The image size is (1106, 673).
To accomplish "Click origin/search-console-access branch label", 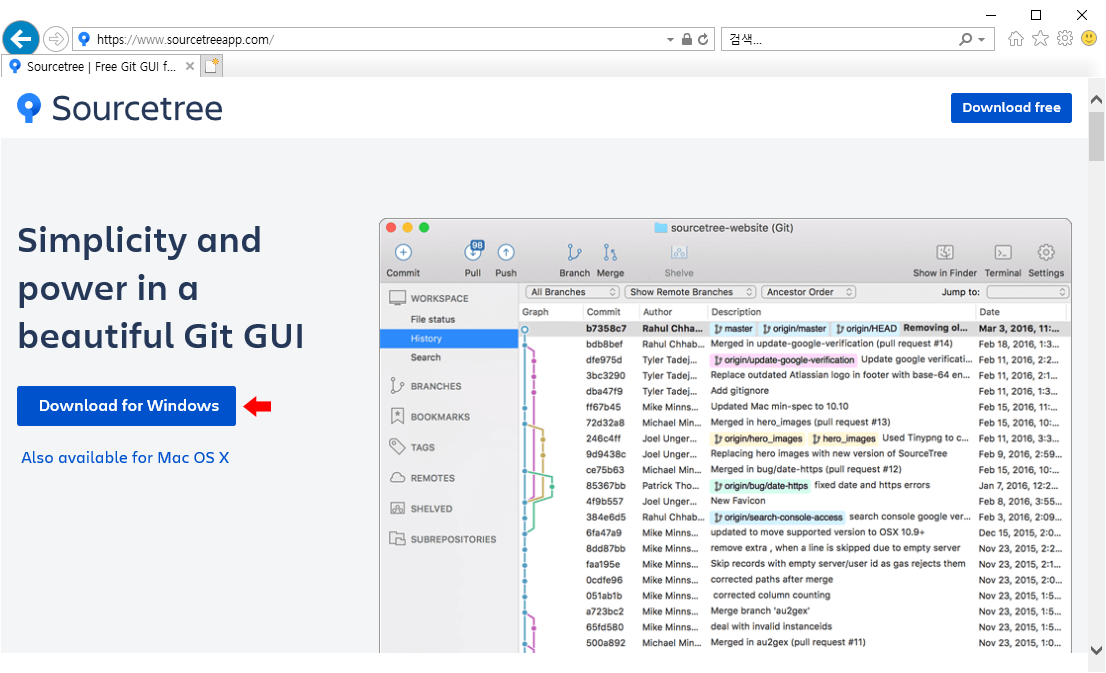I will [777, 517].
